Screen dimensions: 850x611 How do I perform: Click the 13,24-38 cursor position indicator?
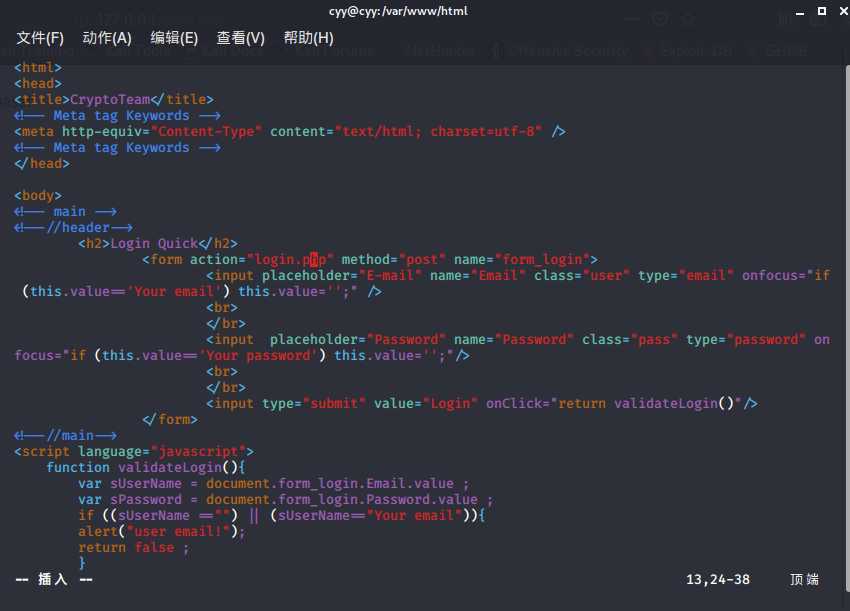tap(717, 580)
